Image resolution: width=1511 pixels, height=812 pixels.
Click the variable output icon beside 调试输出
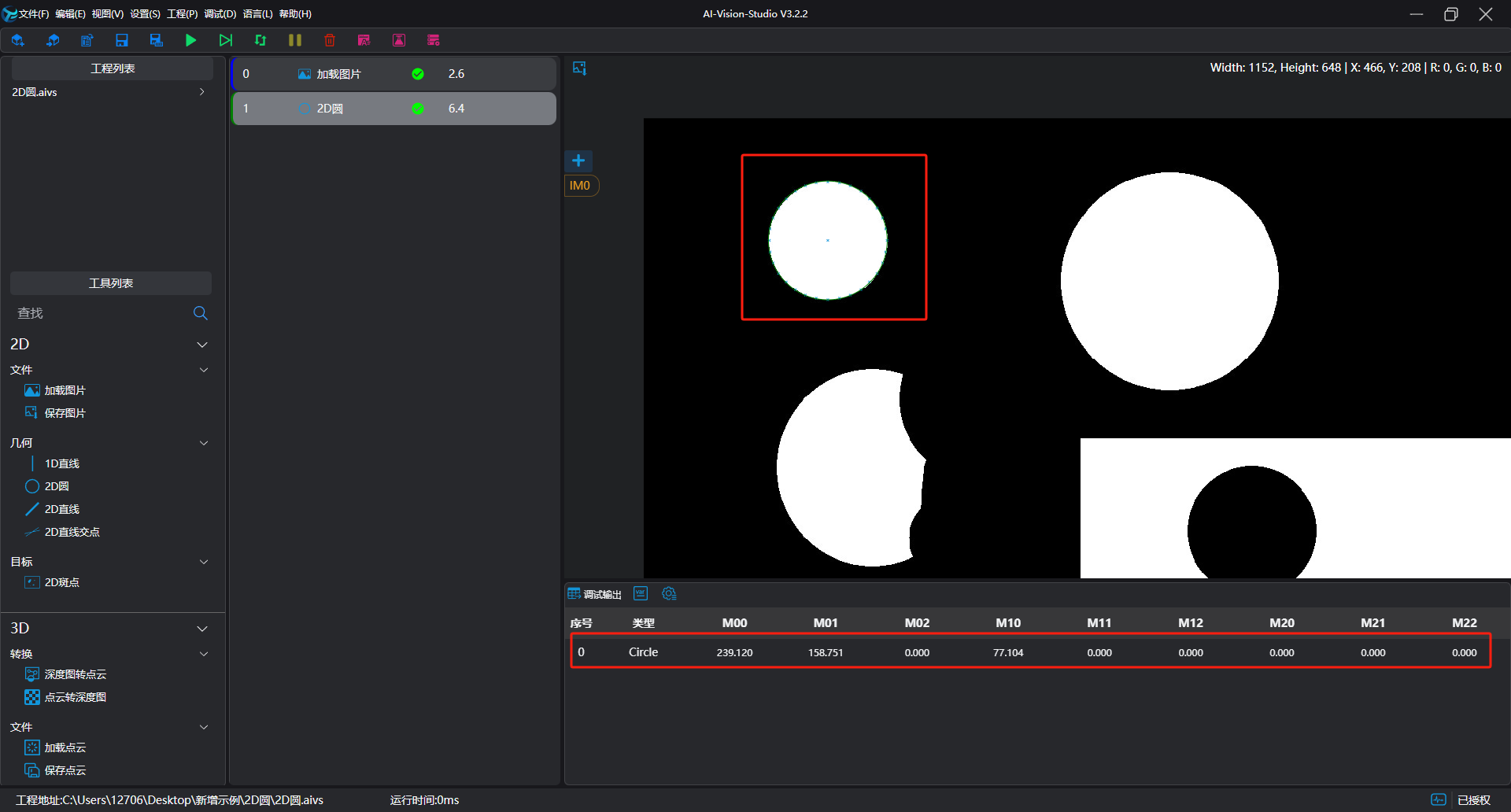pos(641,593)
